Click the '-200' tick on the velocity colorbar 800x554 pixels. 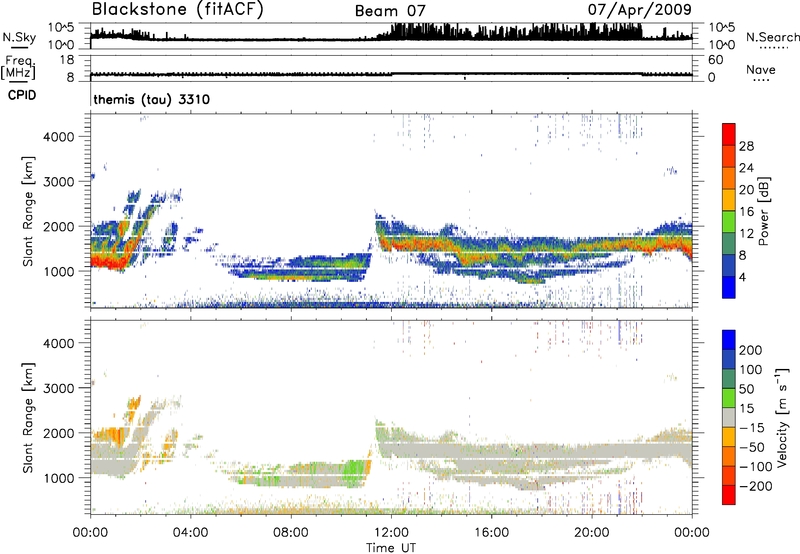756,486
